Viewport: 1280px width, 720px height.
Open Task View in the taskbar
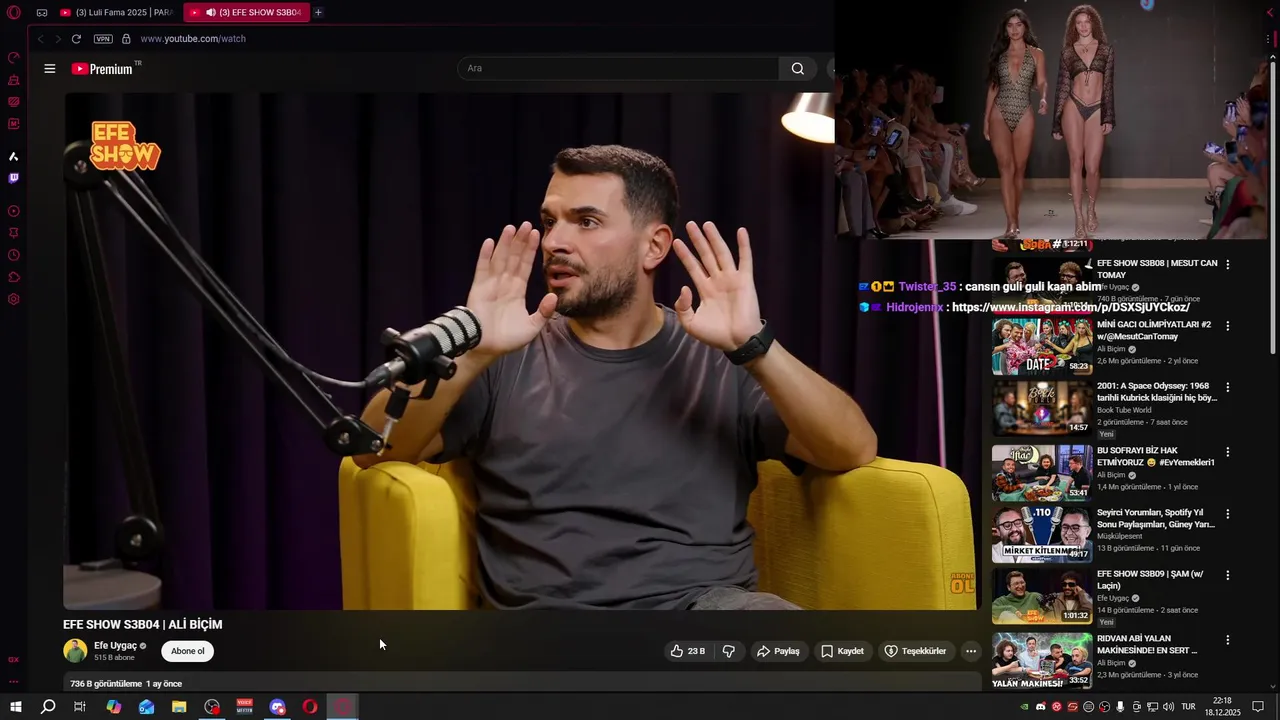point(80,707)
